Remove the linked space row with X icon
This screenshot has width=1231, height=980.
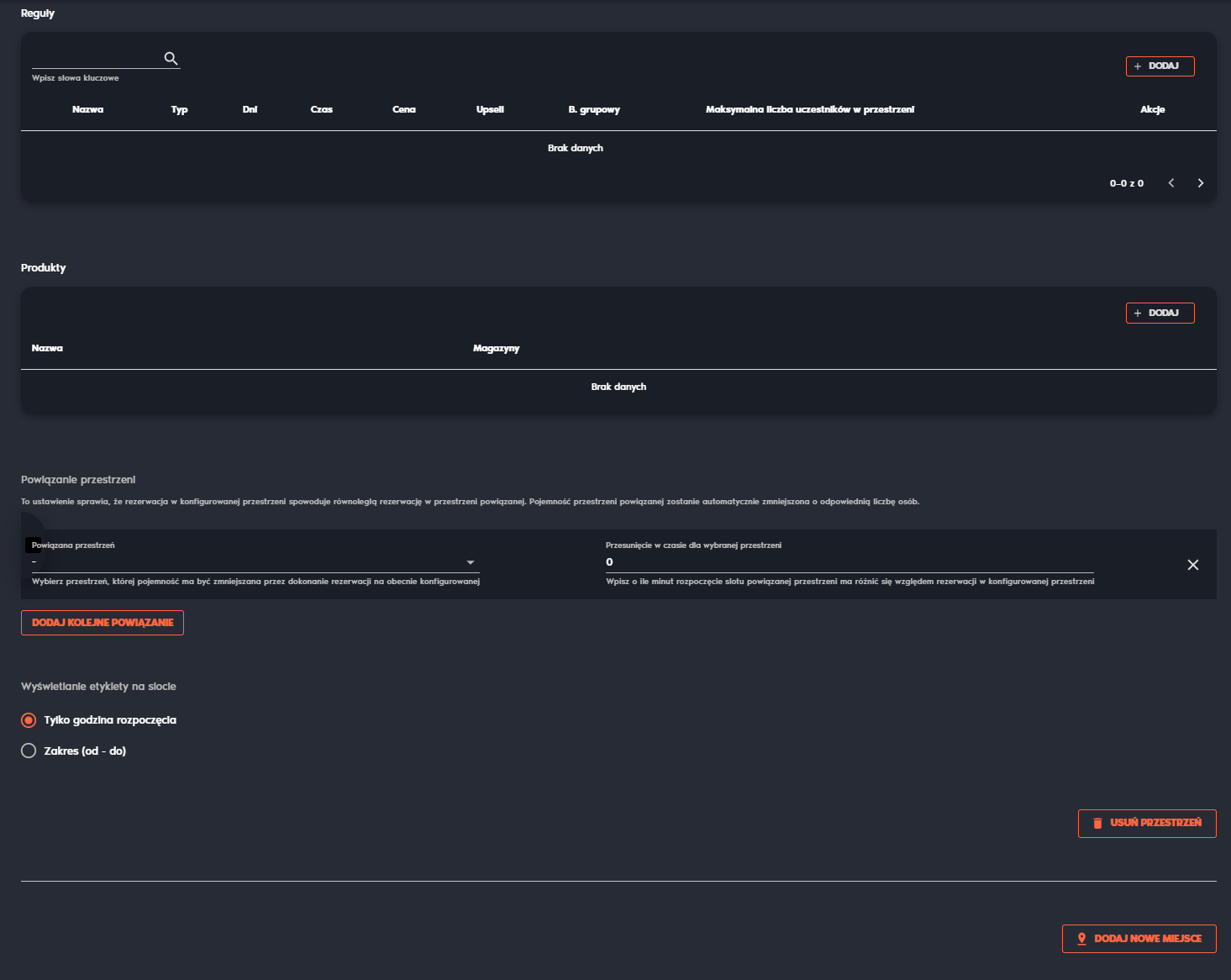(1193, 565)
